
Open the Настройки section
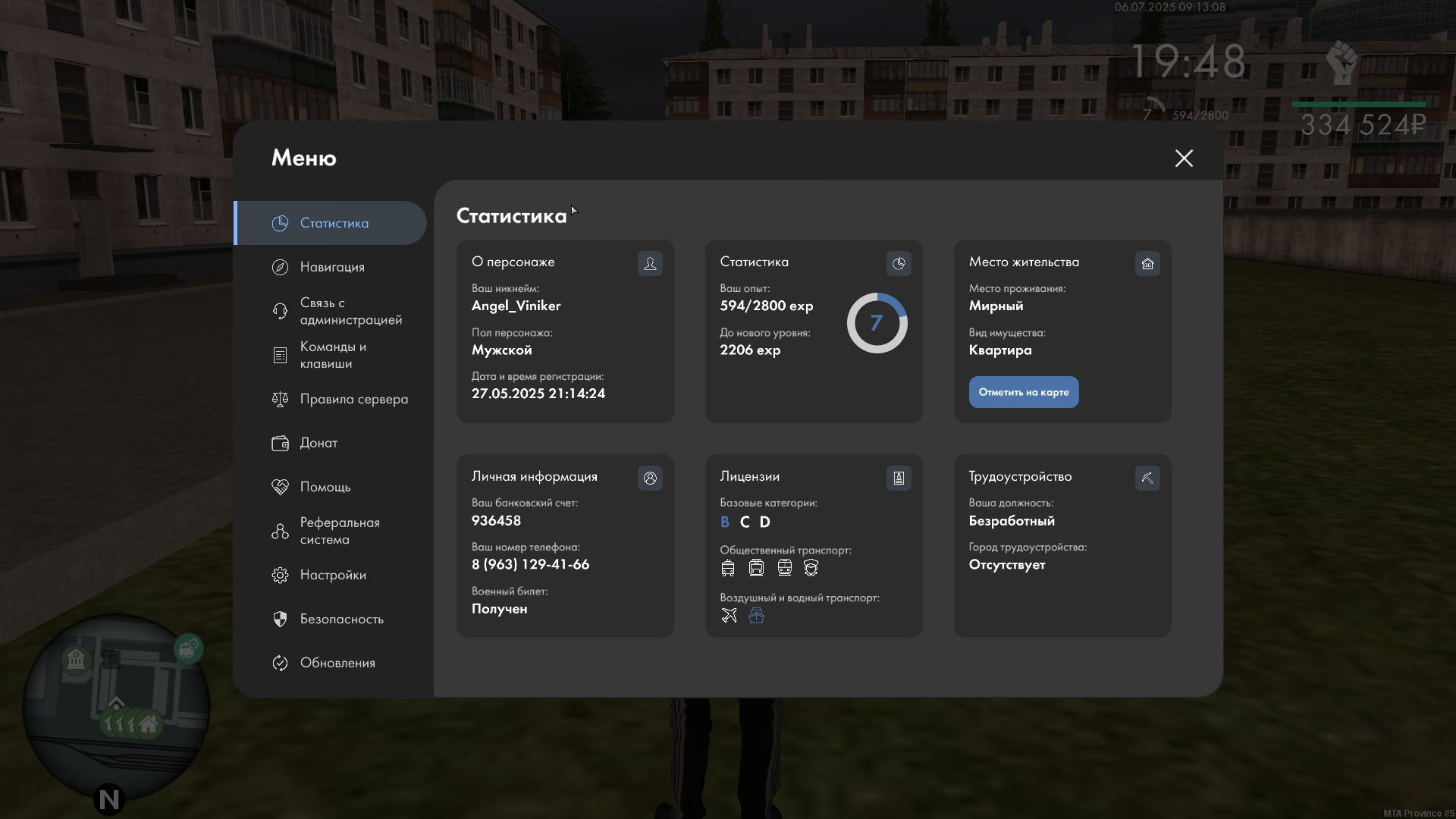pyautogui.click(x=331, y=575)
